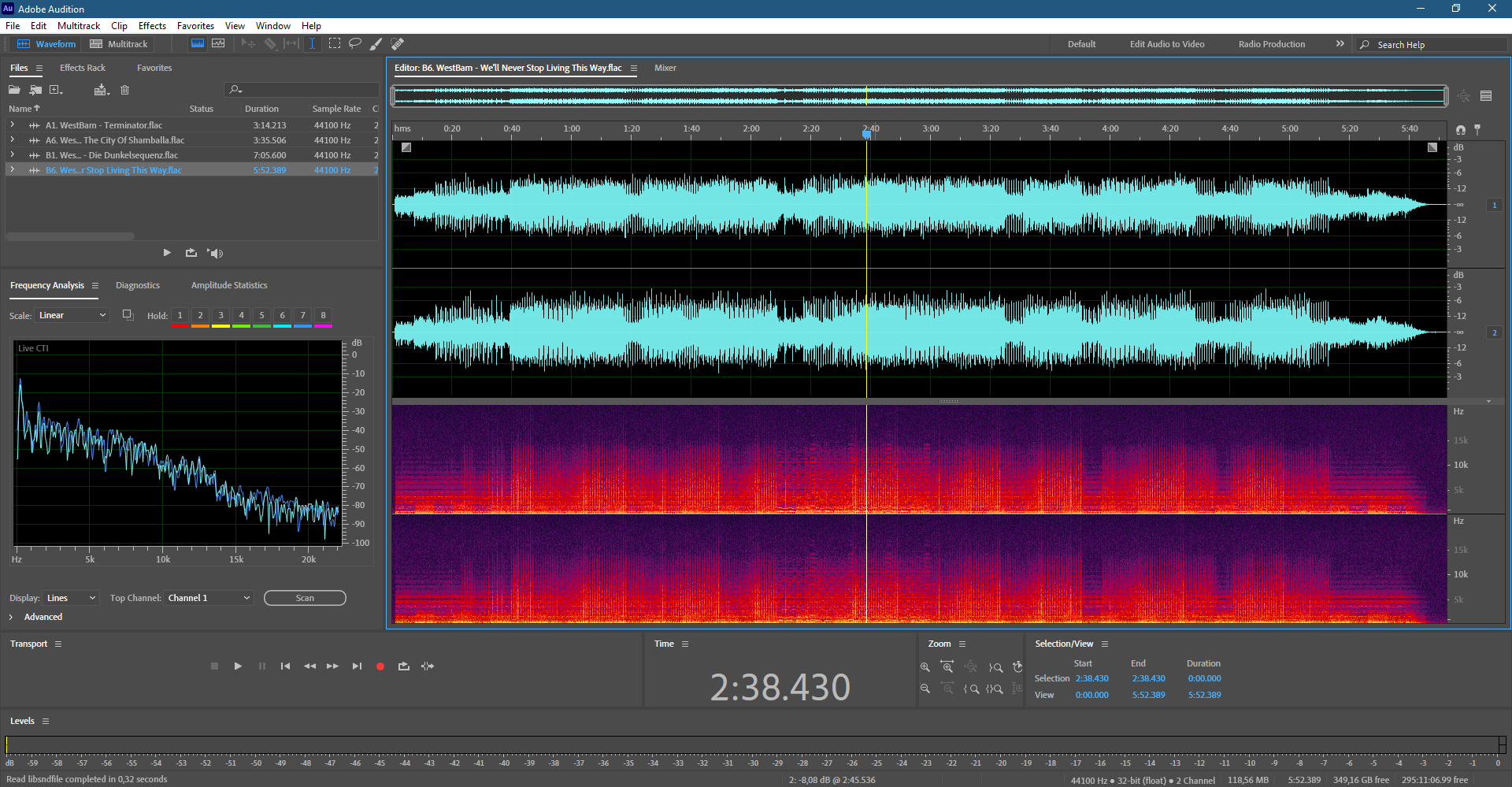Expand the A1. WestBam - Terminator.flac row
Image resolution: width=1512 pixels, height=787 pixels.
(x=12, y=124)
